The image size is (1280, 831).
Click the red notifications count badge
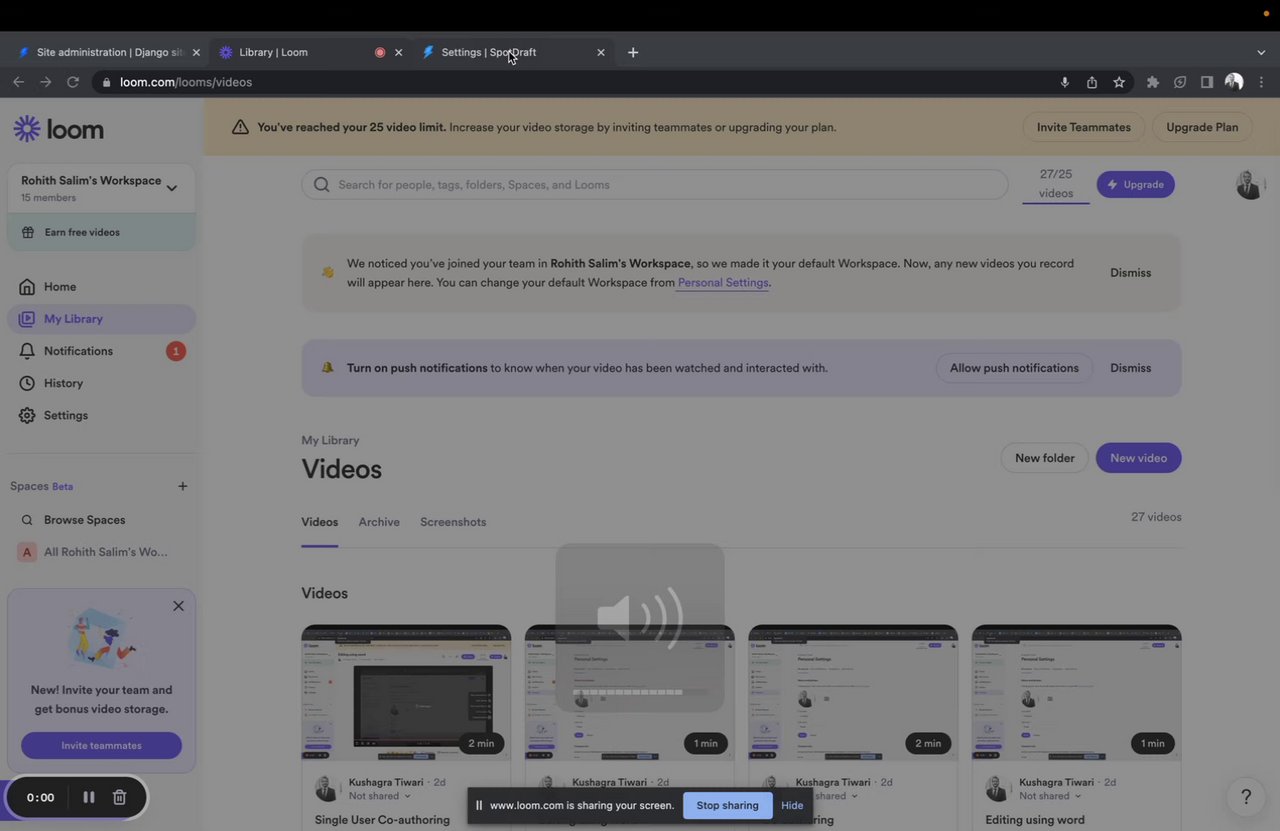click(x=176, y=351)
